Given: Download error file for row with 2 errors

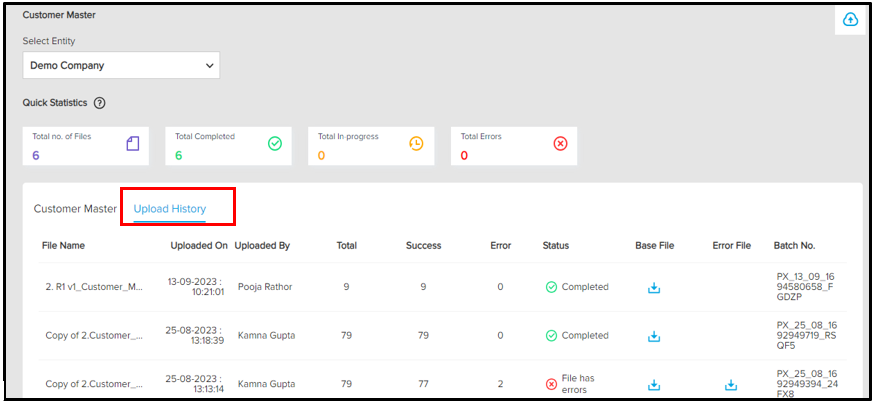Looking at the screenshot, I should (x=730, y=385).
